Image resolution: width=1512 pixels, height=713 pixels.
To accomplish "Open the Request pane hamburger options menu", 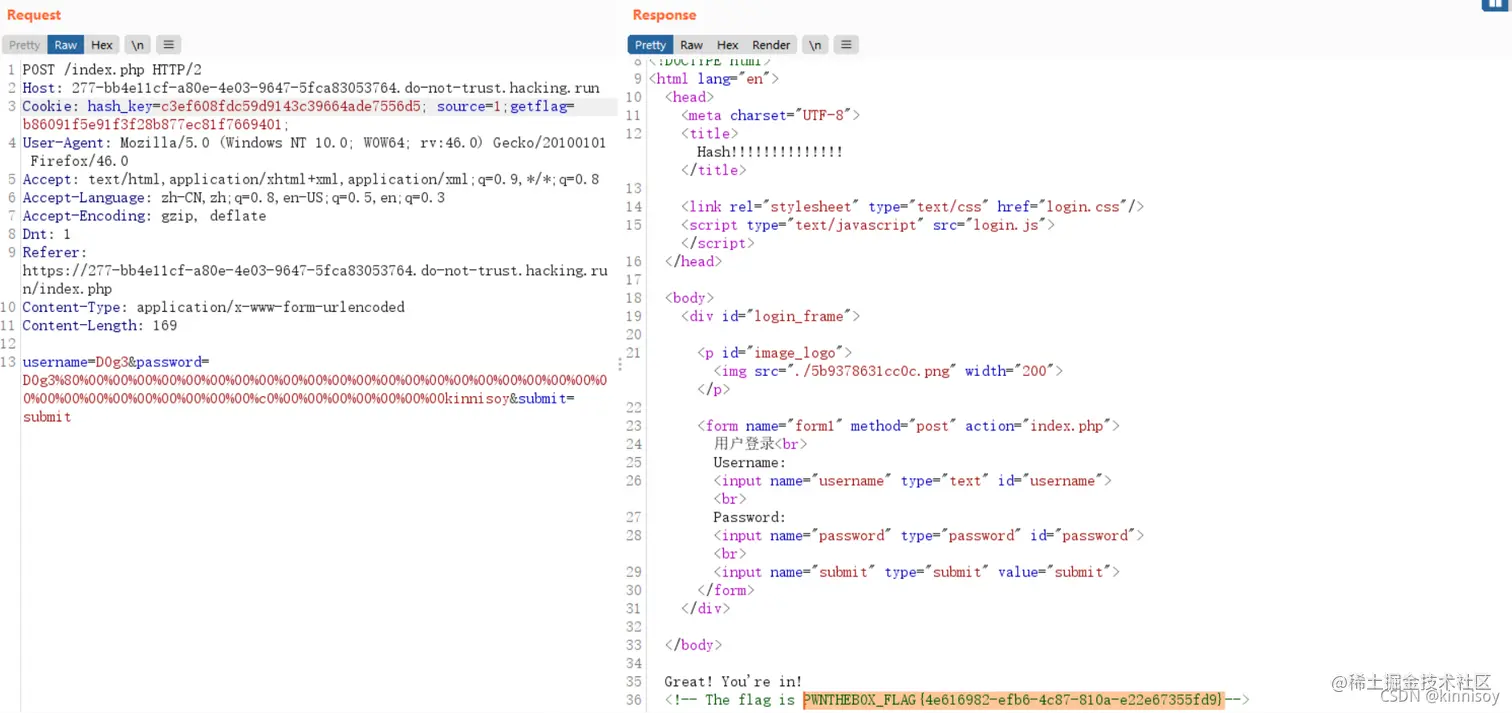I will [x=168, y=45].
